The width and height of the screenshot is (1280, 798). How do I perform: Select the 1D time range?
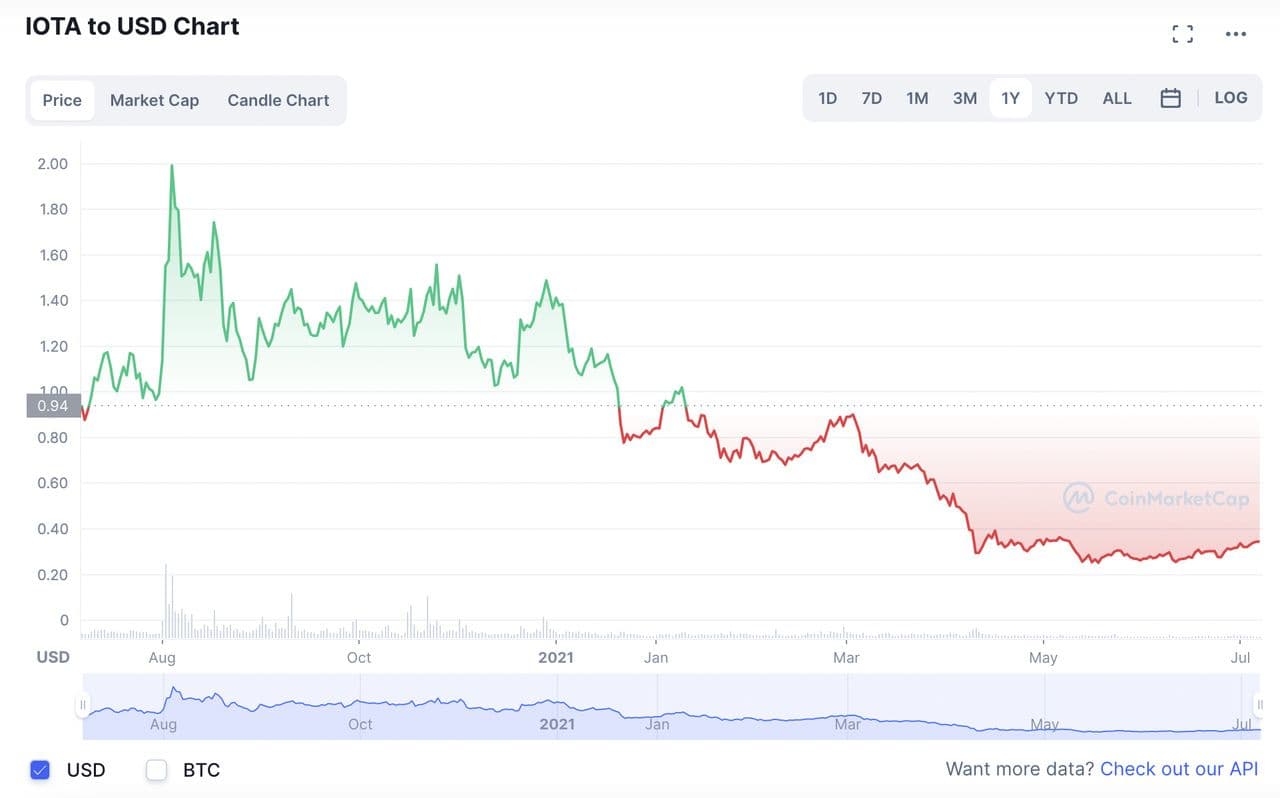pyautogui.click(x=827, y=98)
